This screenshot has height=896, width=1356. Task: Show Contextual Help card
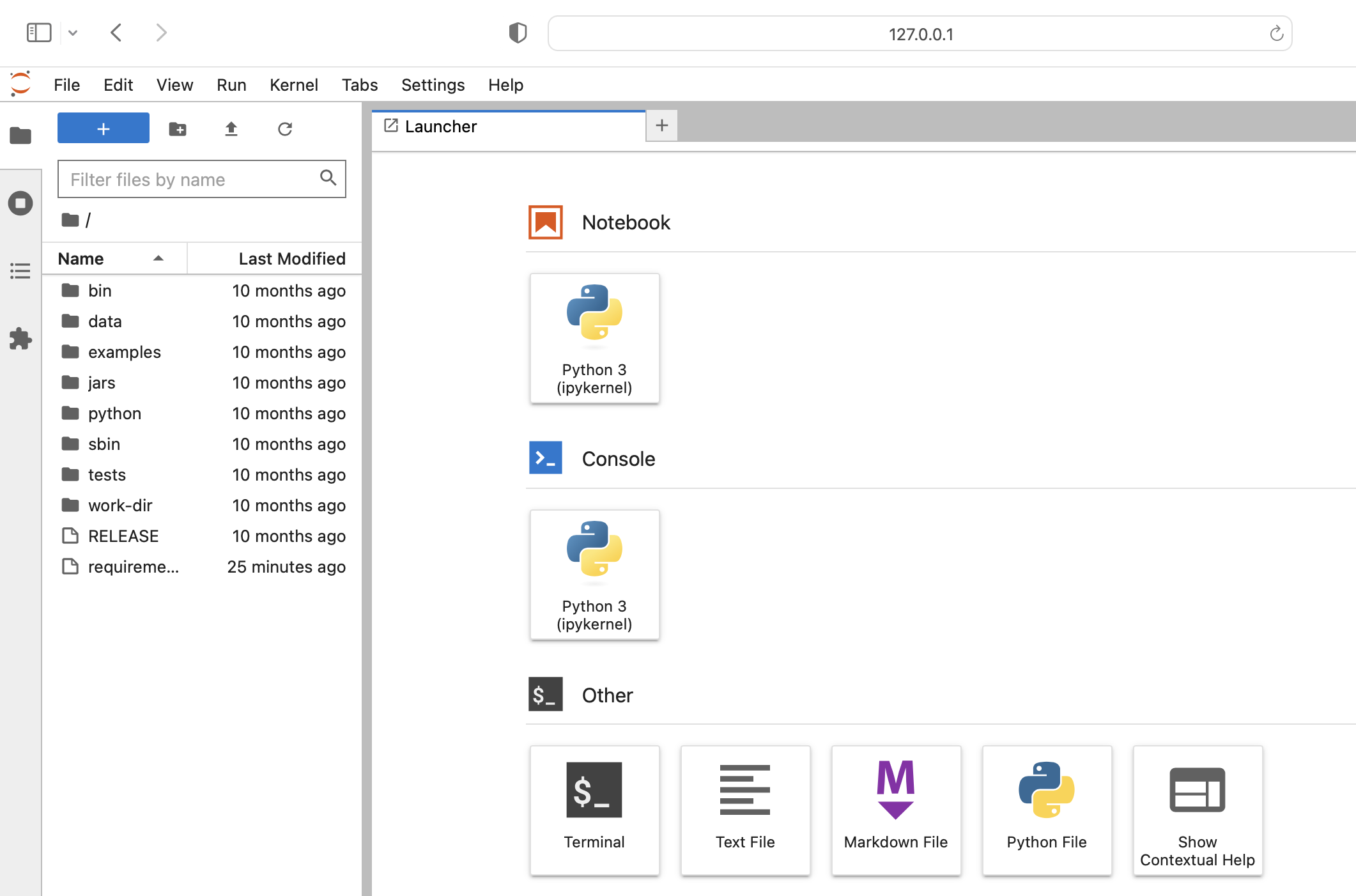click(1197, 810)
